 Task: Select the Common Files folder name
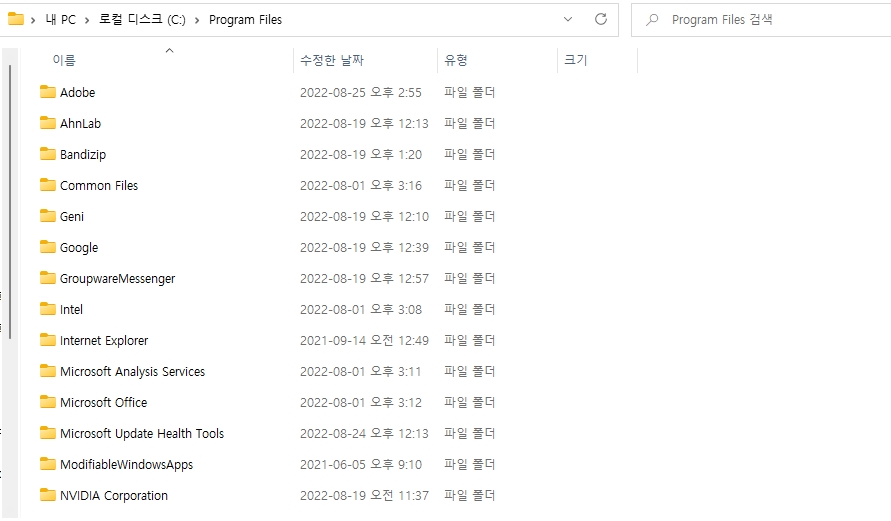coord(99,185)
